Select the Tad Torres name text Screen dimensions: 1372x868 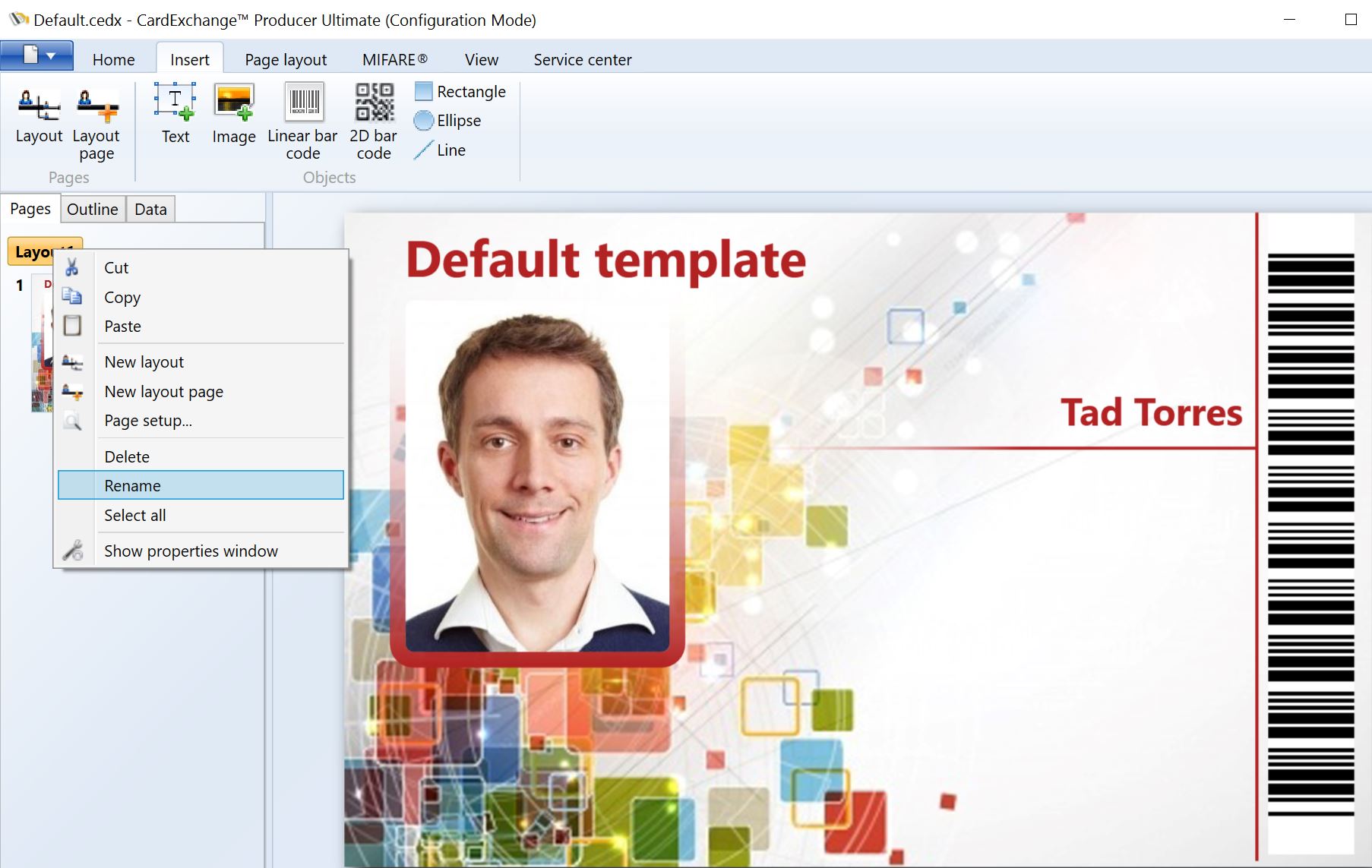coord(1151,412)
